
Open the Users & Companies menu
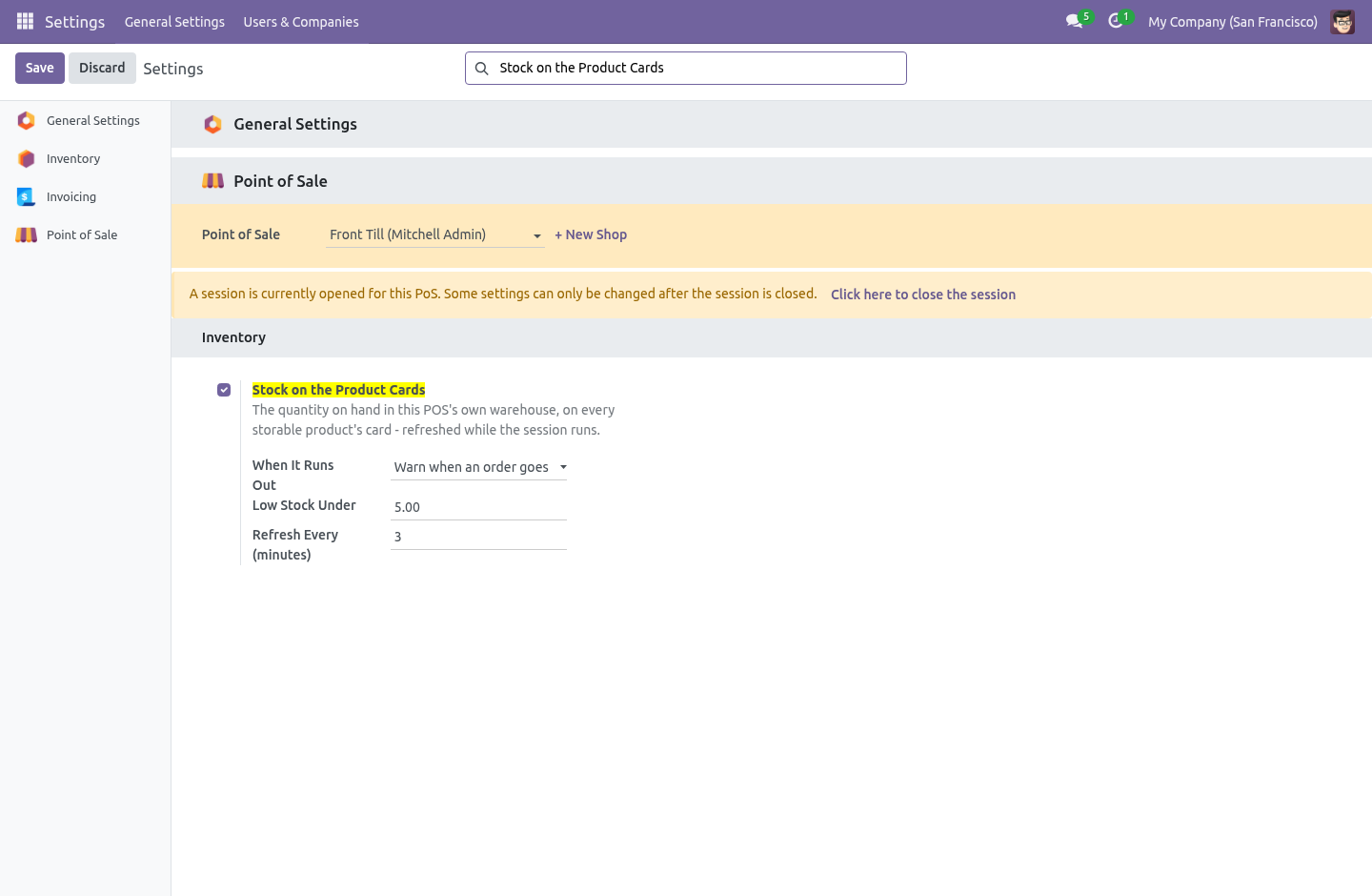[x=301, y=21]
